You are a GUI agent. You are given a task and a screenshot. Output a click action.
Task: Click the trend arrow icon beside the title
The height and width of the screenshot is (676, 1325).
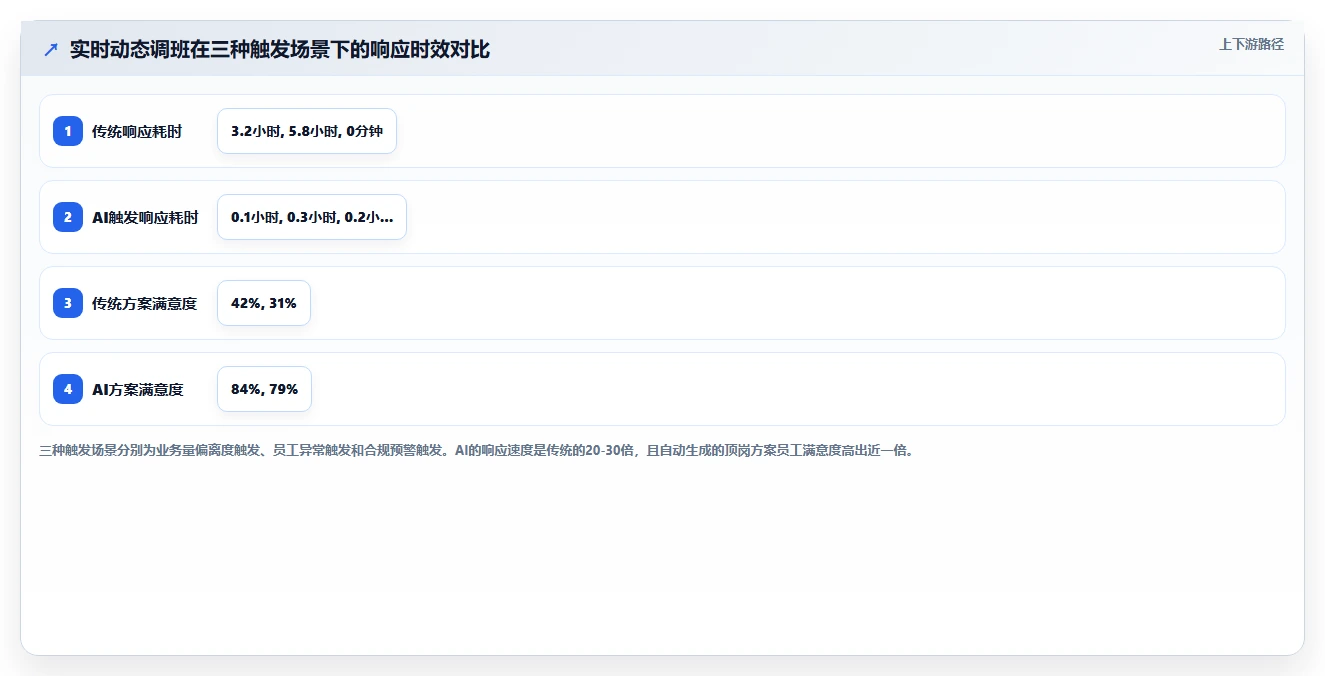51,49
